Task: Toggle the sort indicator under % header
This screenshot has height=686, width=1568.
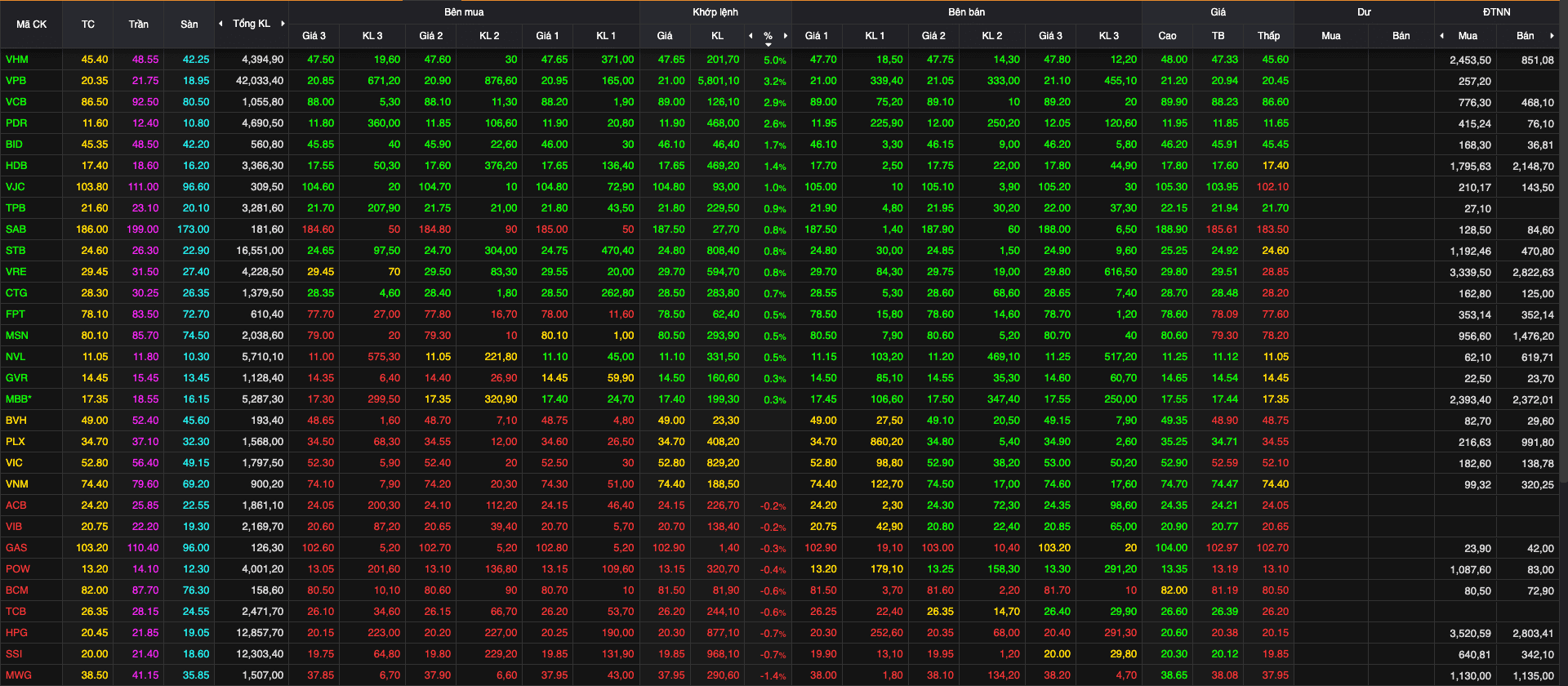Action: (768, 44)
